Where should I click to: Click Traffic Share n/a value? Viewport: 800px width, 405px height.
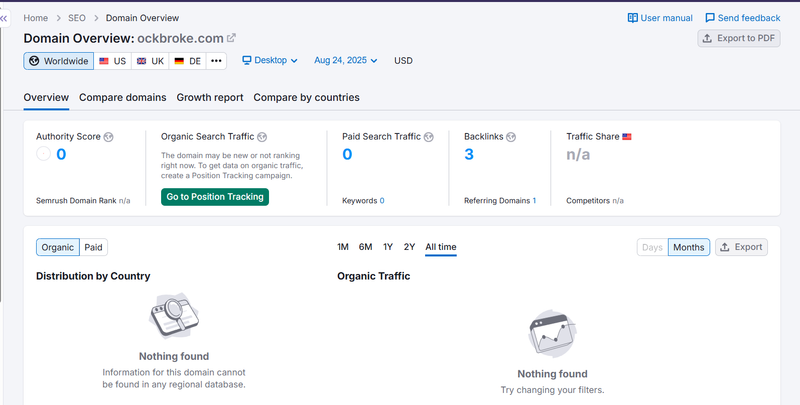pyautogui.click(x=578, y=155)
